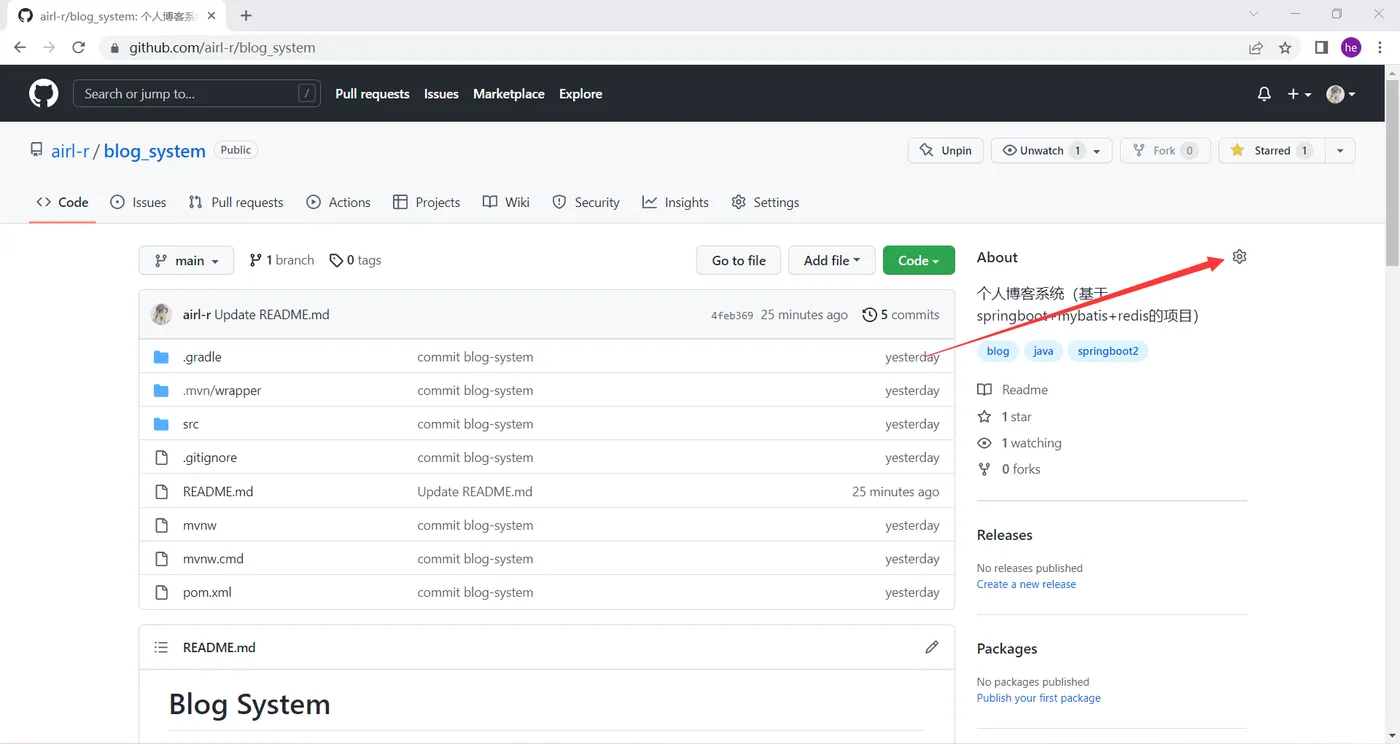This screenshot has width=1400, height=744.
Task: Click the airl-r owner link
Action: pyautogui.click(x=70, y=151)
